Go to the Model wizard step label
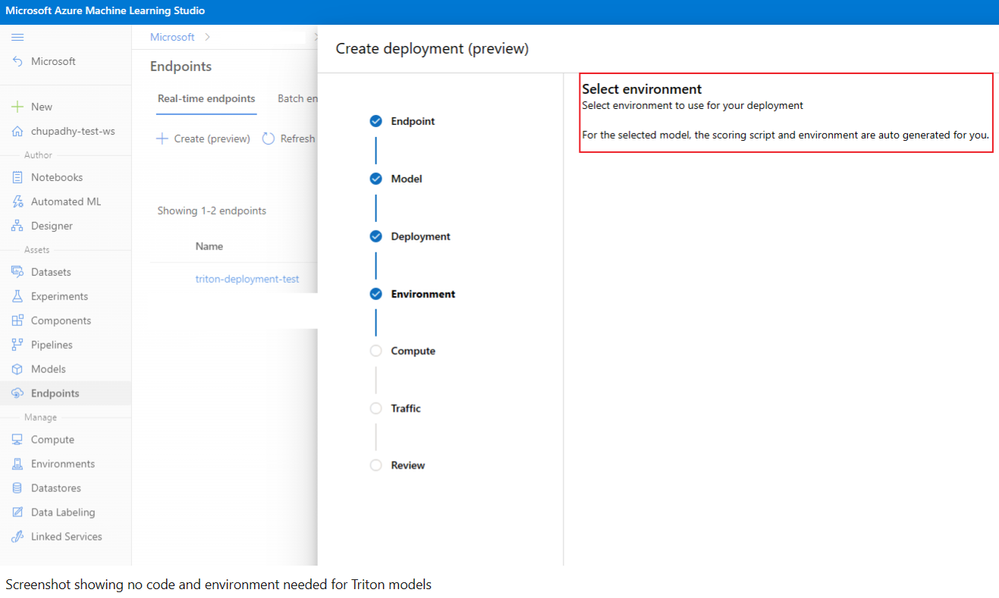Screen dimensions: 999x598 pos(406,178)
